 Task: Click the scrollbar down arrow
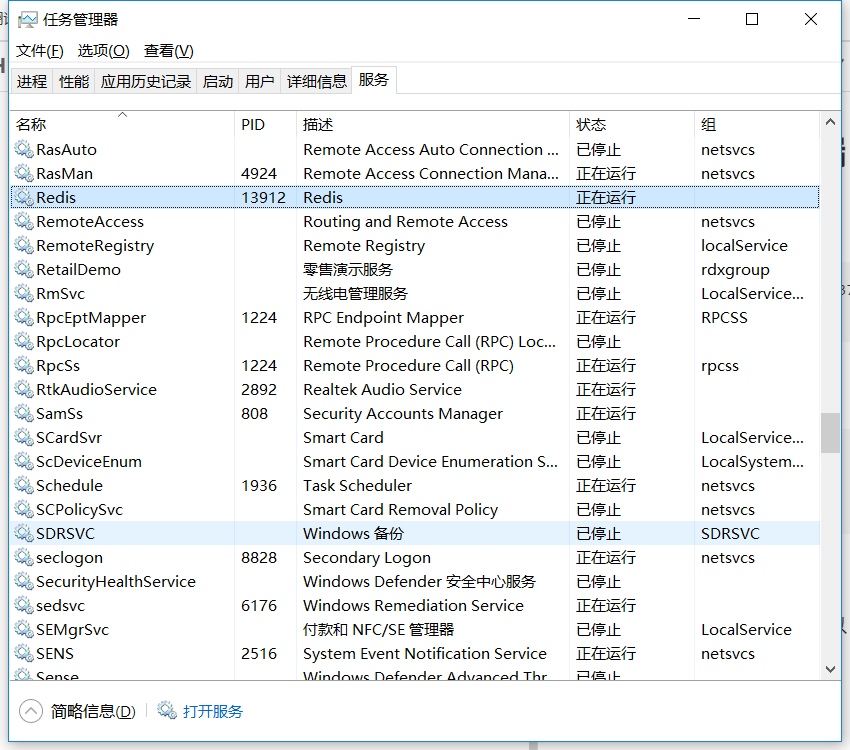pos(830,669)
